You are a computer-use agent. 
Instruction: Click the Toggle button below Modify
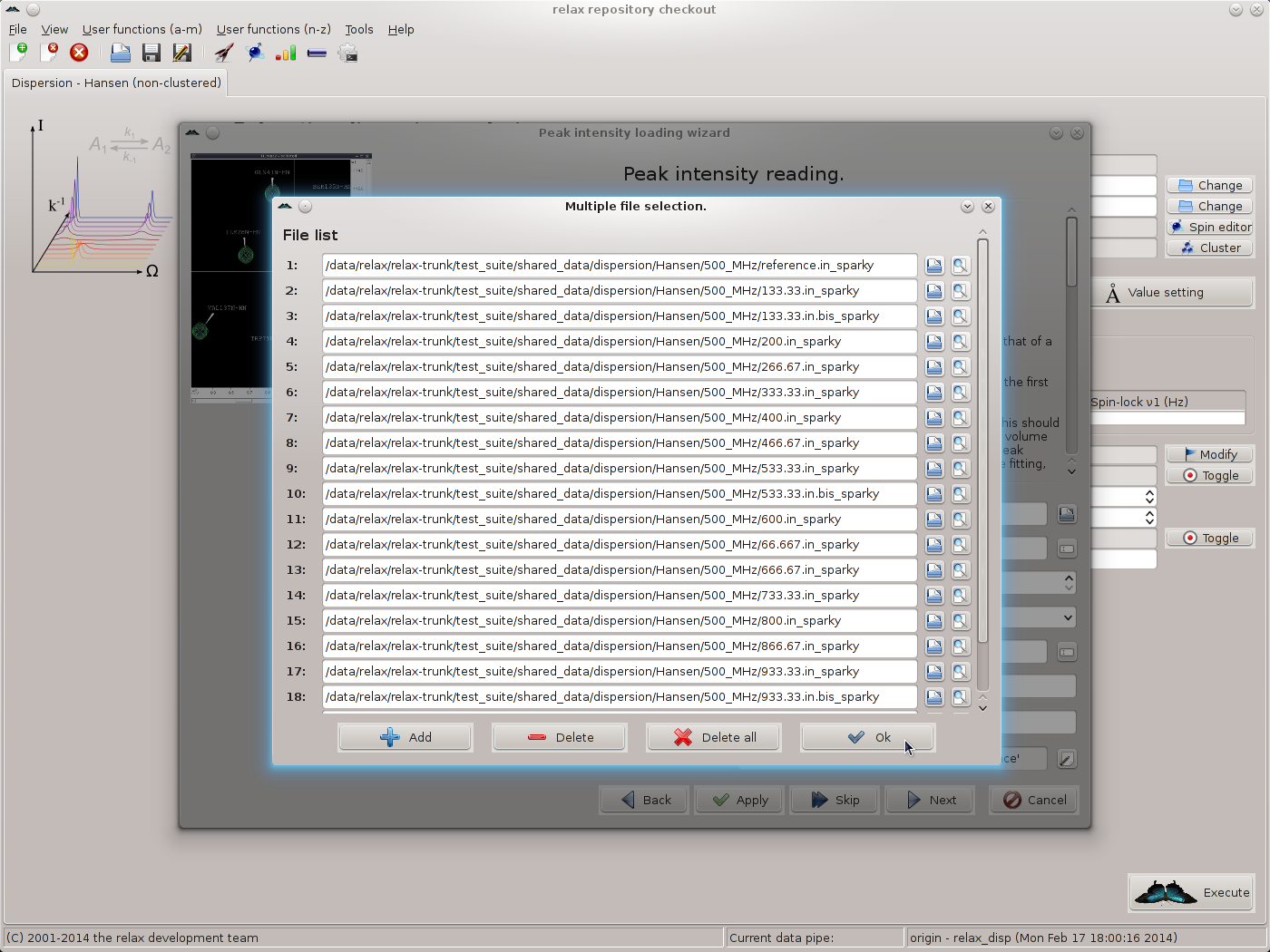tap(1210, 475)
